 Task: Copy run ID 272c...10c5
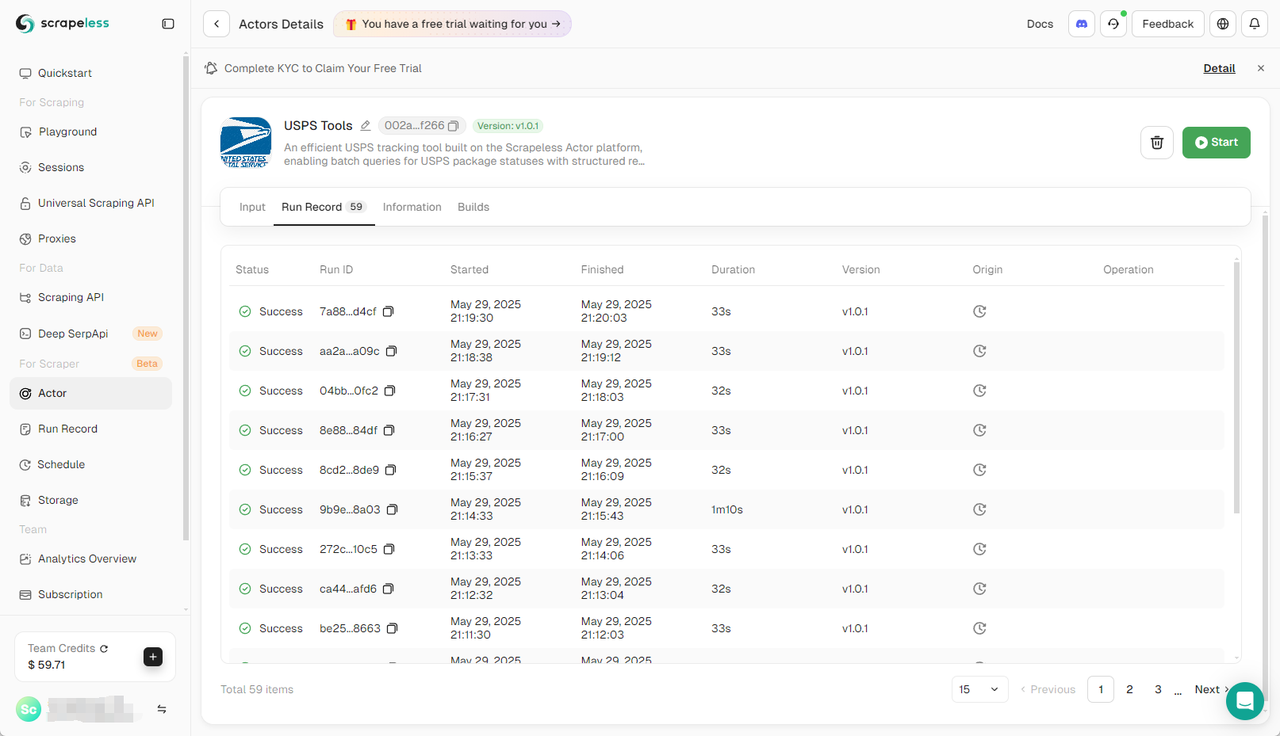pos(389,549)
